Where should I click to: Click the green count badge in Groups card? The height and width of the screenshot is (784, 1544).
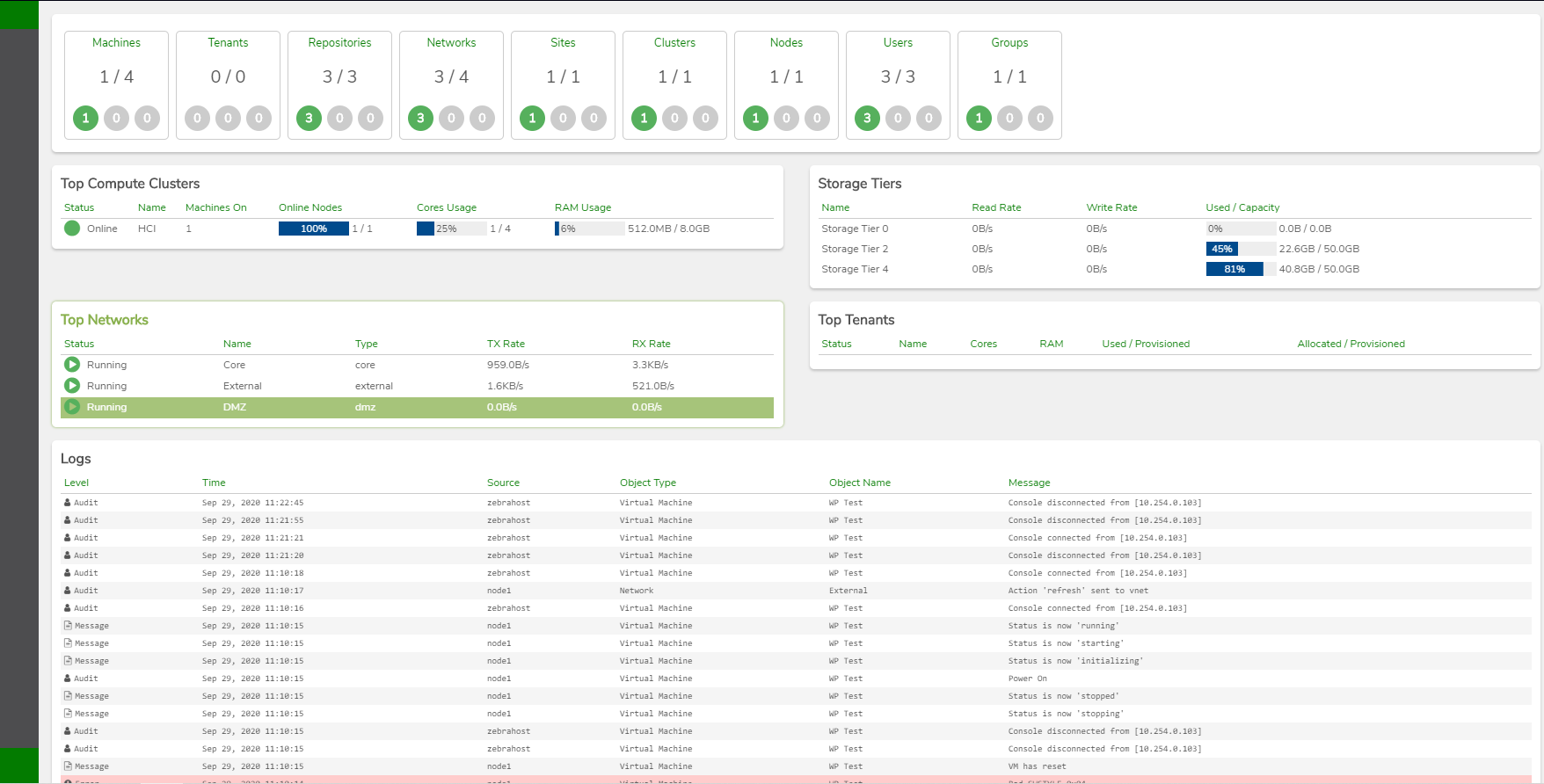pyautogui.click(x=979, y=118)
